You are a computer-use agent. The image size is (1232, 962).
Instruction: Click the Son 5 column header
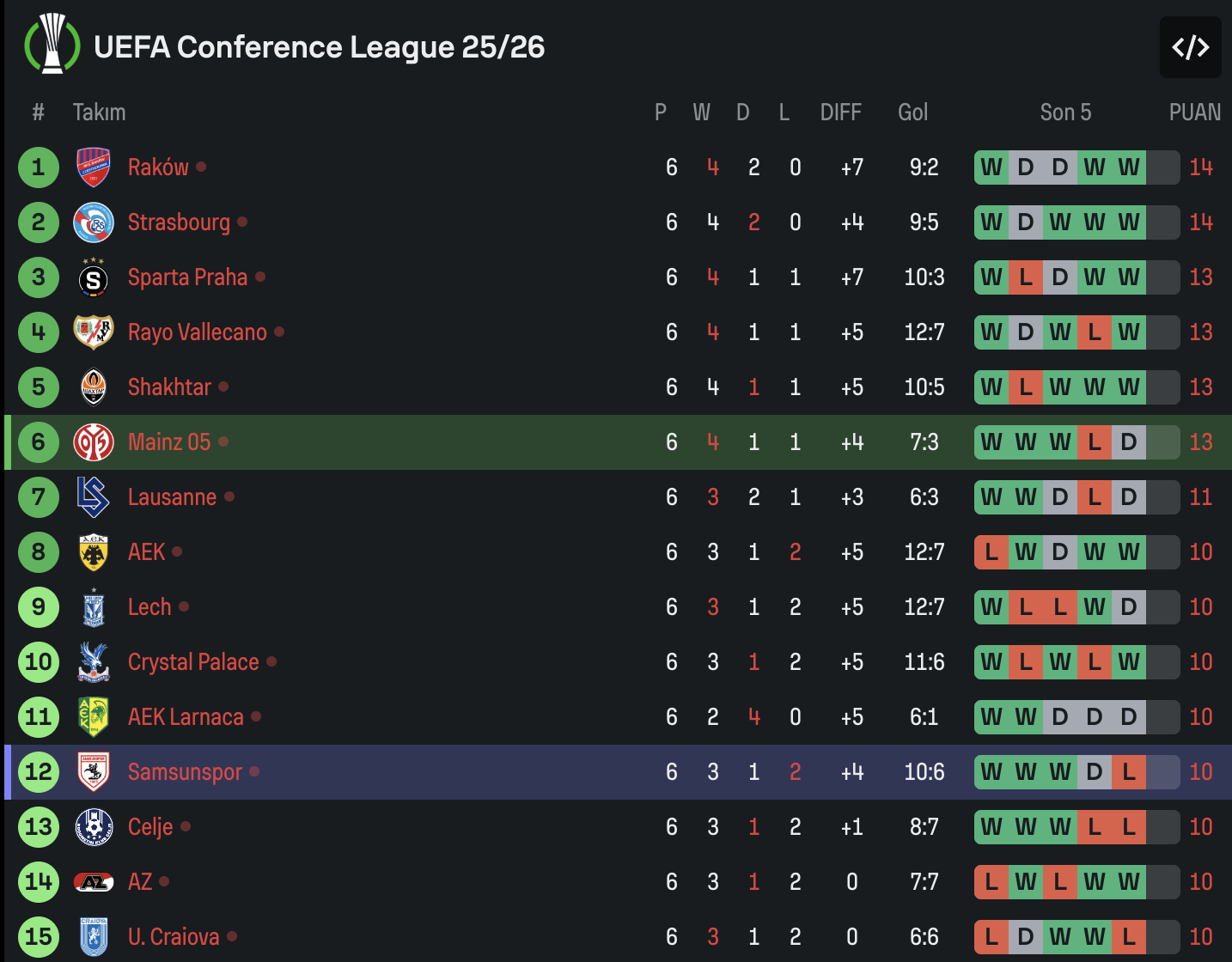click(1065, 113)
